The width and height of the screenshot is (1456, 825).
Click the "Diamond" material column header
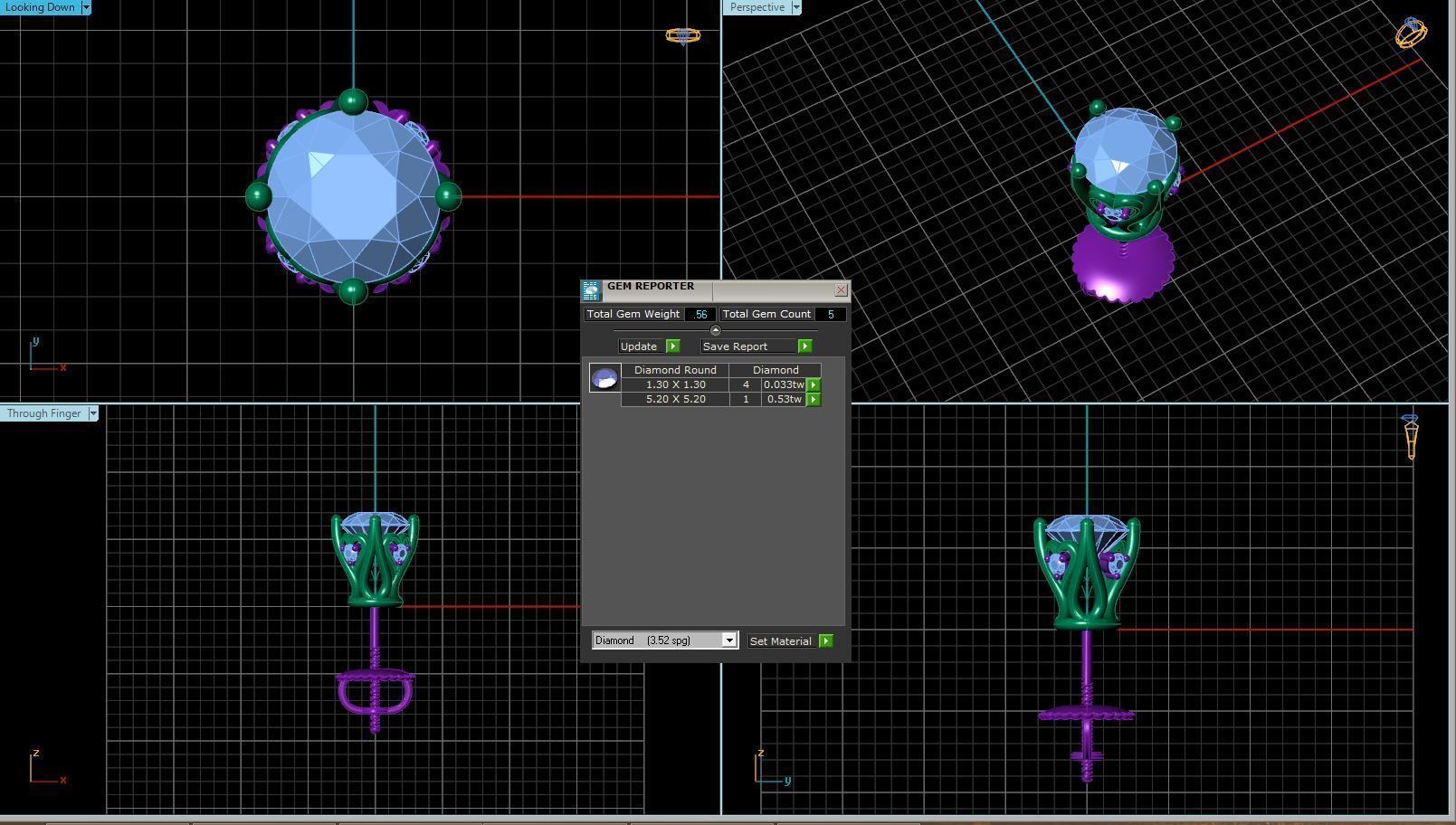pyautogui.click(x=776, y=370)
